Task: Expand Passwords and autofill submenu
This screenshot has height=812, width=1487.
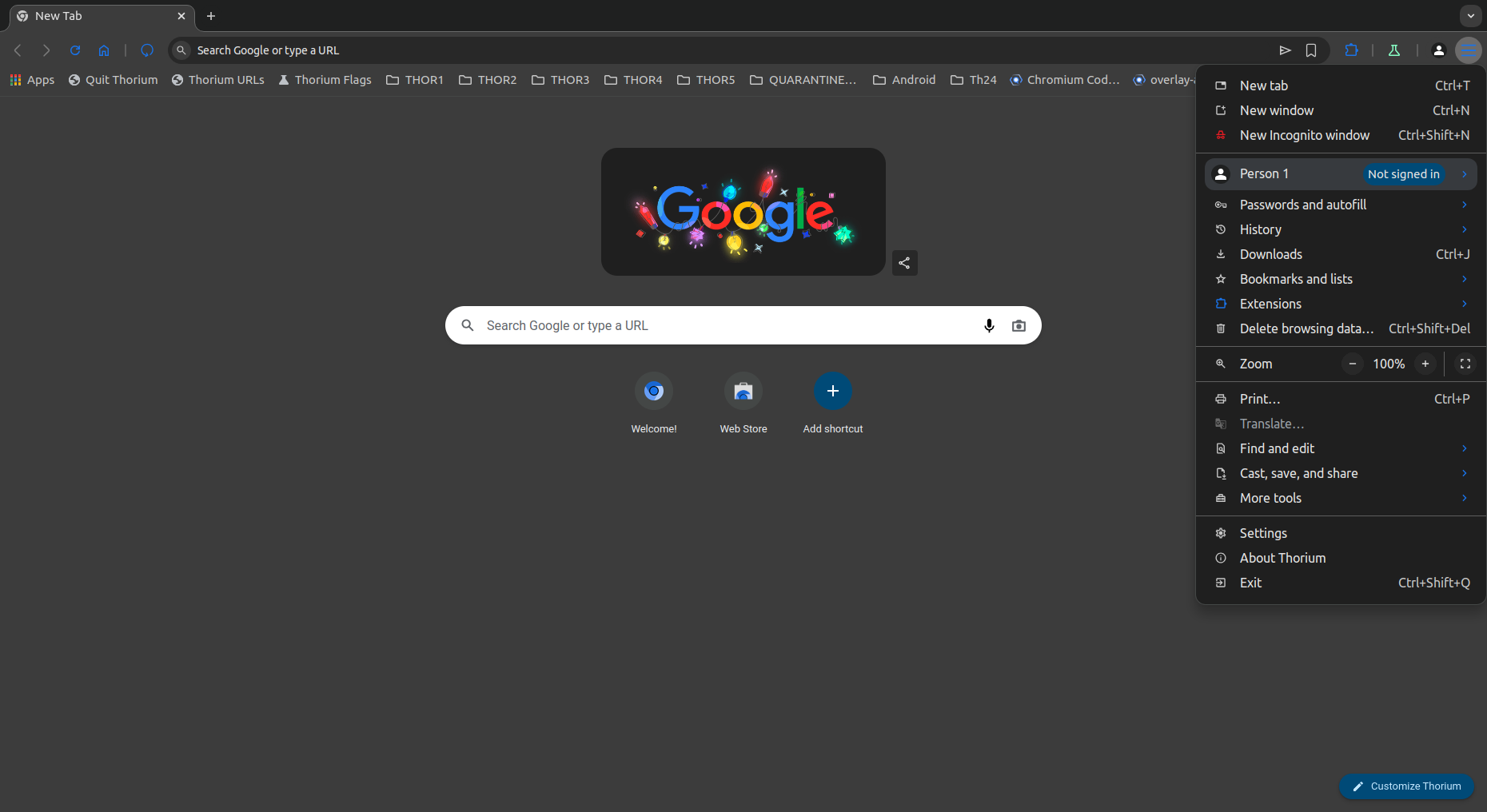Action: coord(1341,205)
